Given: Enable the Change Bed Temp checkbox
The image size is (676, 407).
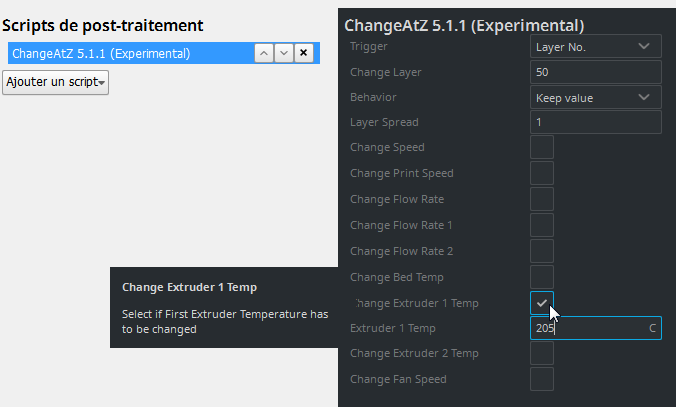Looking at the screenshot, I should point(541,277).
